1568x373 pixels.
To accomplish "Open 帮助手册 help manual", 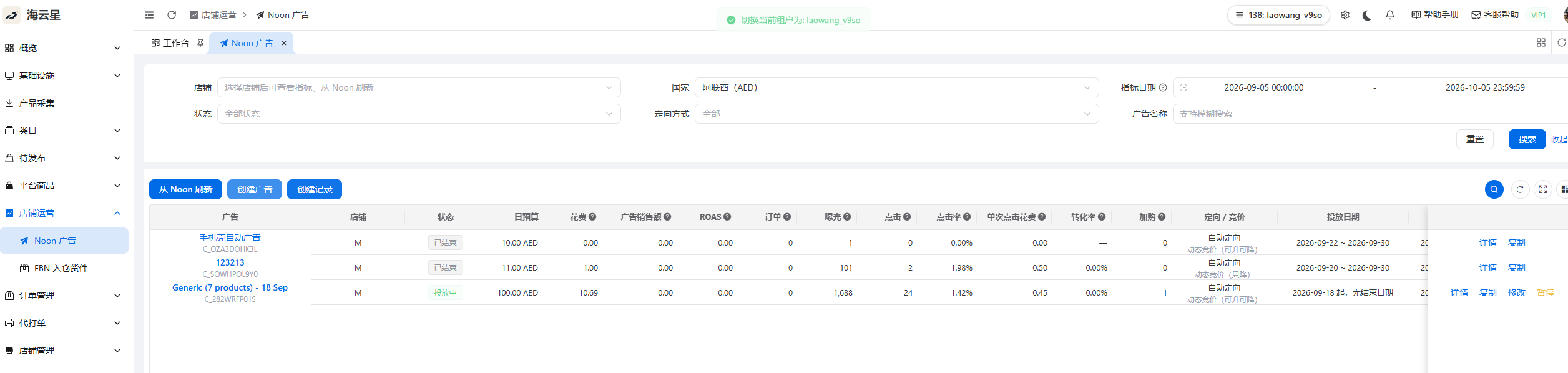I will (1435, 15).
